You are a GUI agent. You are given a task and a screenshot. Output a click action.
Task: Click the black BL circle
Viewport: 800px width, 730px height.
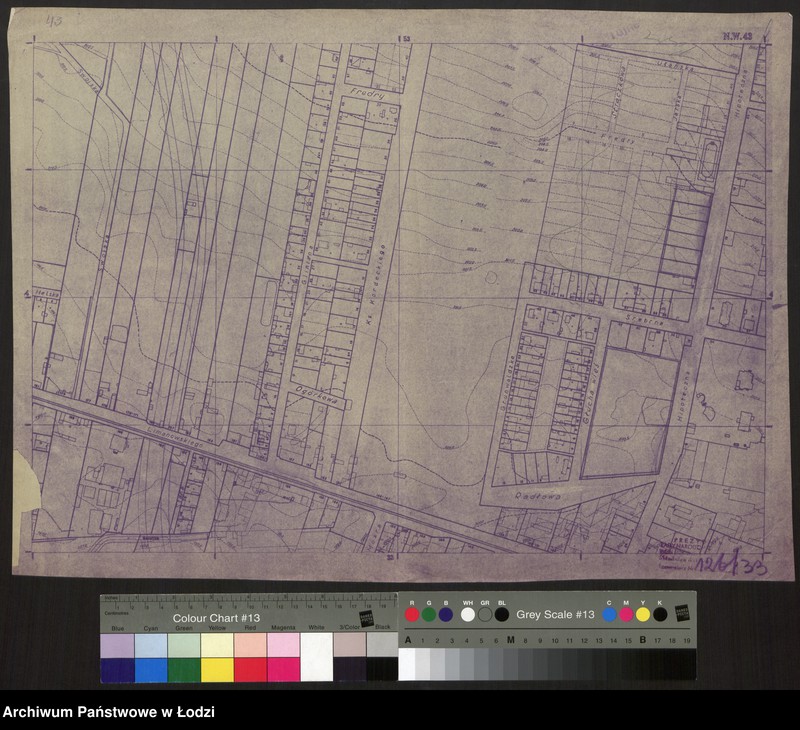tap(502, 615)
